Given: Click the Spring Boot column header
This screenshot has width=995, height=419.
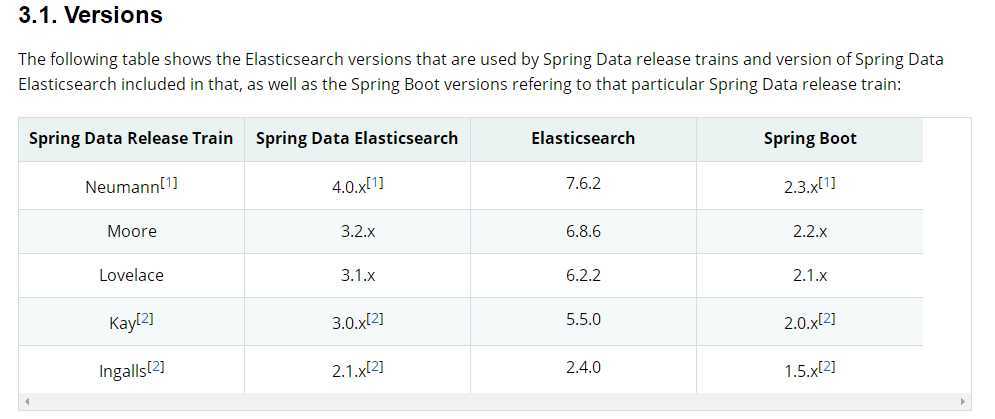Looking at the screenshot, I should click(x=810, y=139).
